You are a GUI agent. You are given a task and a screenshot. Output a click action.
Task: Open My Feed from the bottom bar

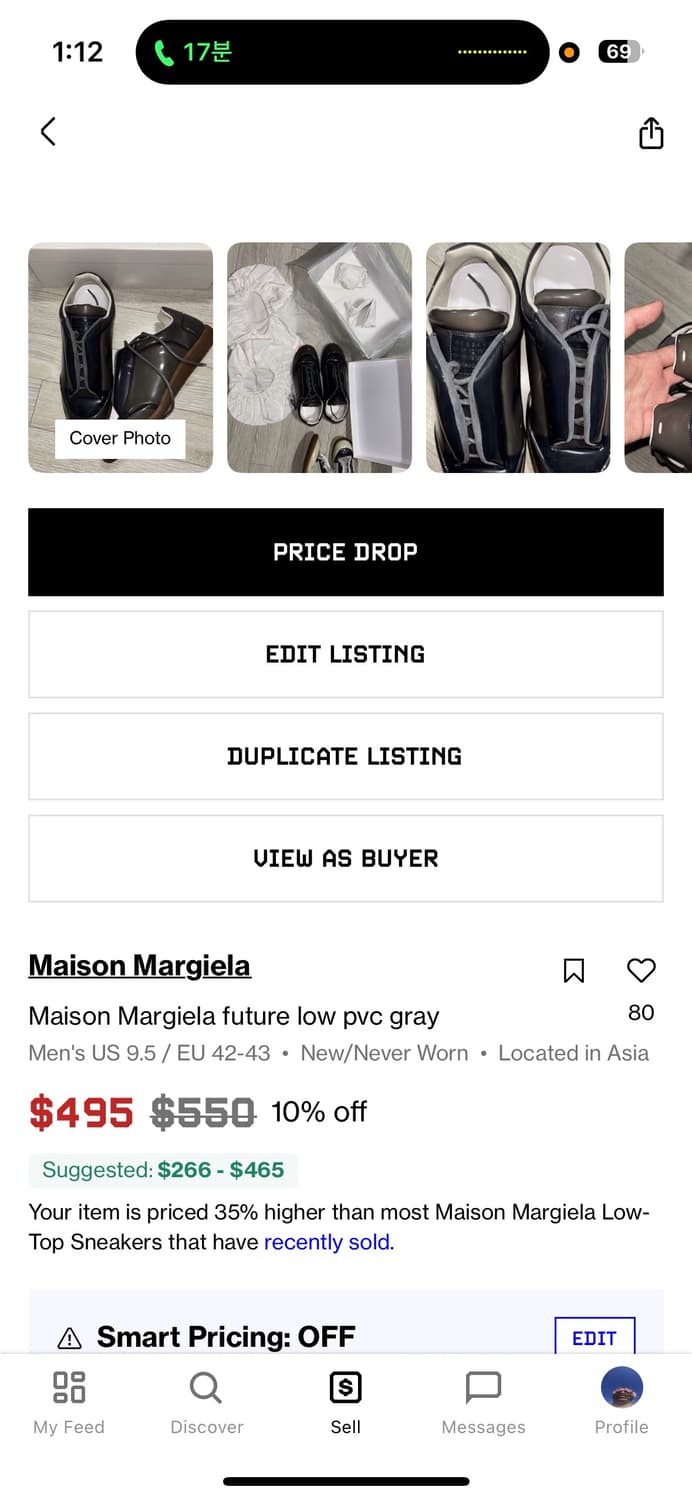point(68,1388)
